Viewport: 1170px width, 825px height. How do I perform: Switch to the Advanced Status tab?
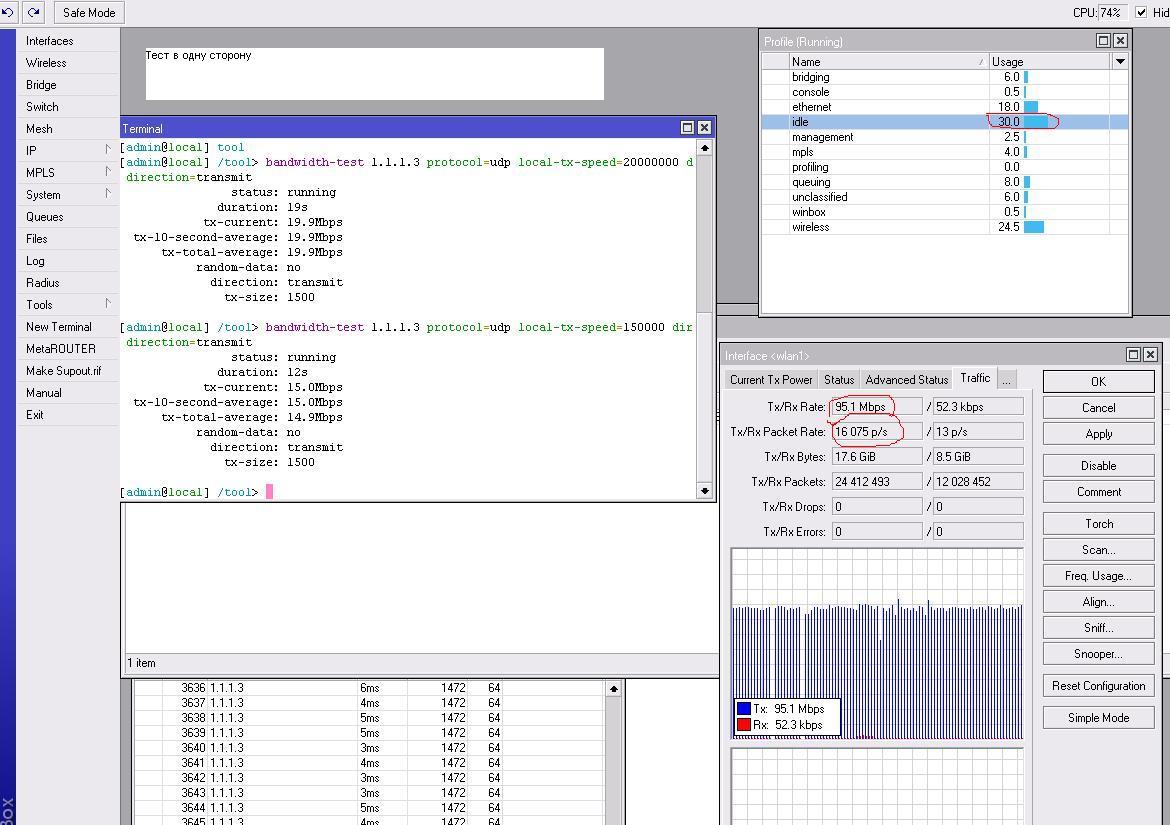pyautogui.click(x=906, y=379)
